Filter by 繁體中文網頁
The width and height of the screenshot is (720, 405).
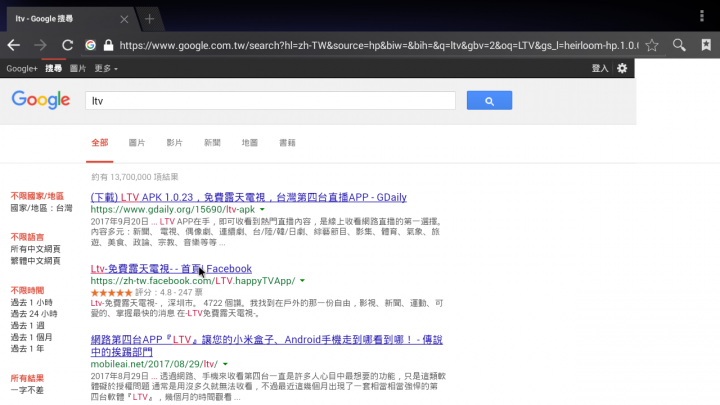pos(35,261)
